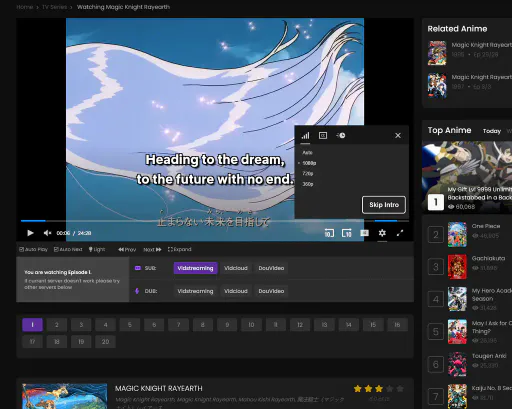Image resolution: width=512 pixels, height=409 pixels.
Task: Select SUB Vidcloud server
Action: pos(236,268)
